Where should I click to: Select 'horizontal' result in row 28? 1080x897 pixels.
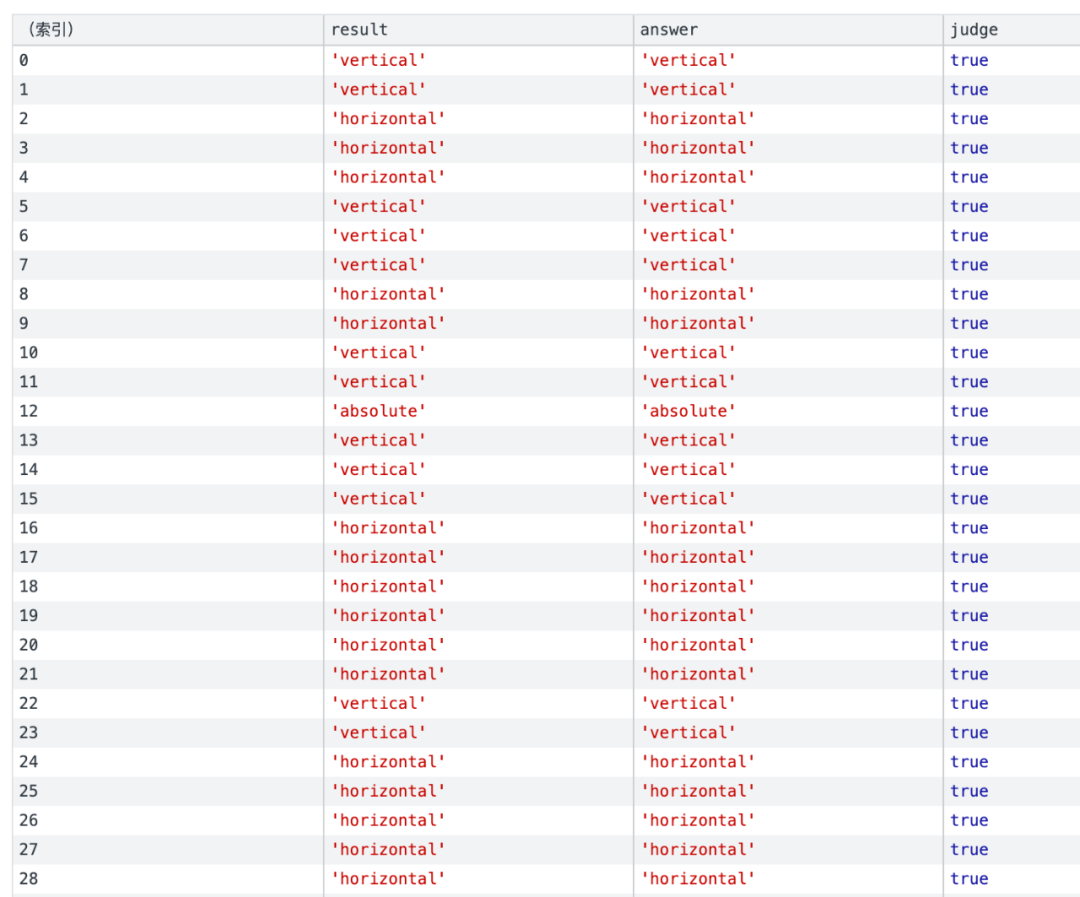pos(388,879)
